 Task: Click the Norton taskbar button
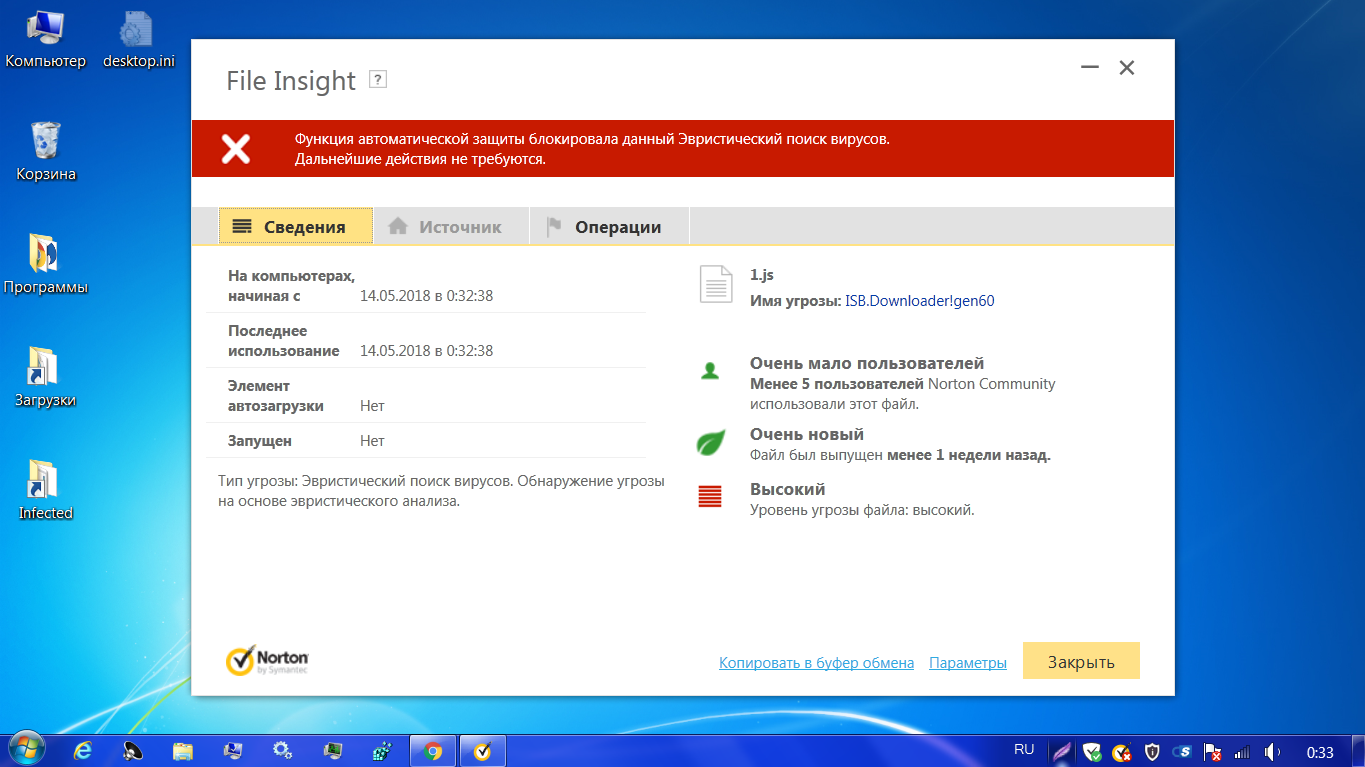click(482, 751)
